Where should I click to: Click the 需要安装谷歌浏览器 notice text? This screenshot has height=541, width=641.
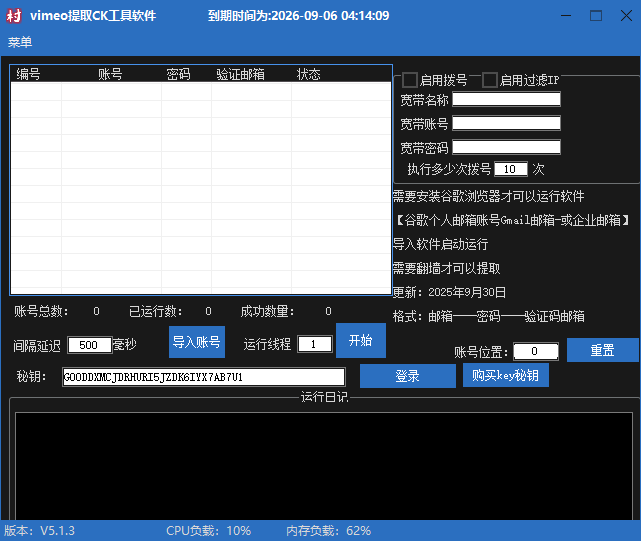pos(489,197)
